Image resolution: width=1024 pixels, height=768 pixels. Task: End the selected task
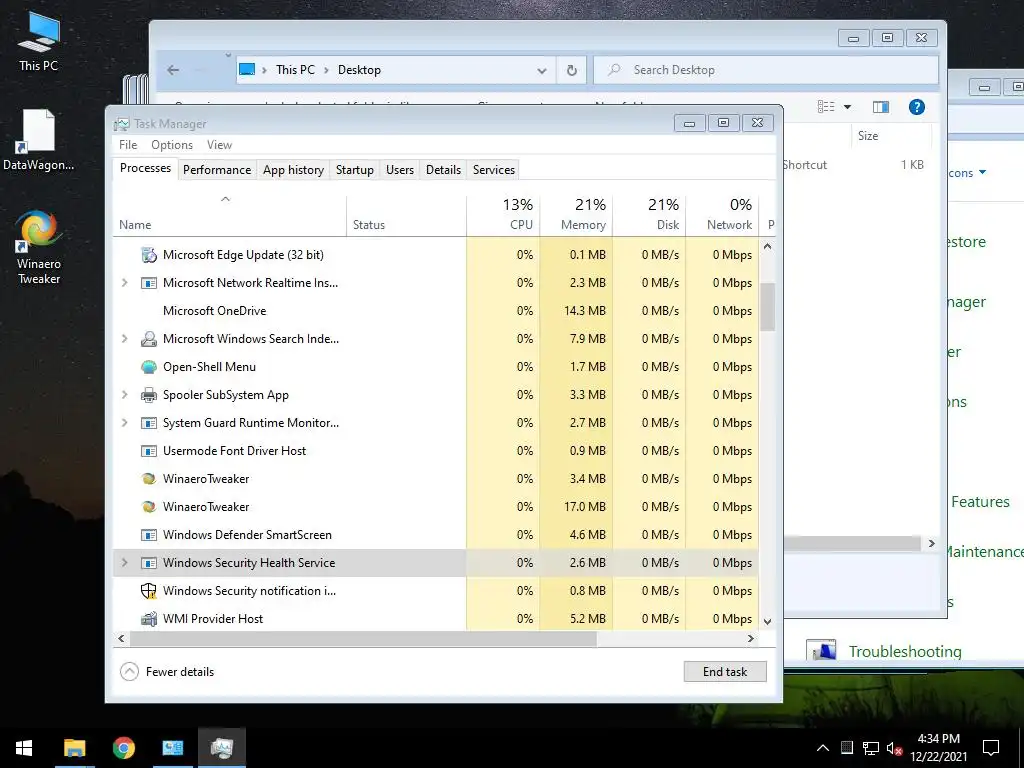725,672
